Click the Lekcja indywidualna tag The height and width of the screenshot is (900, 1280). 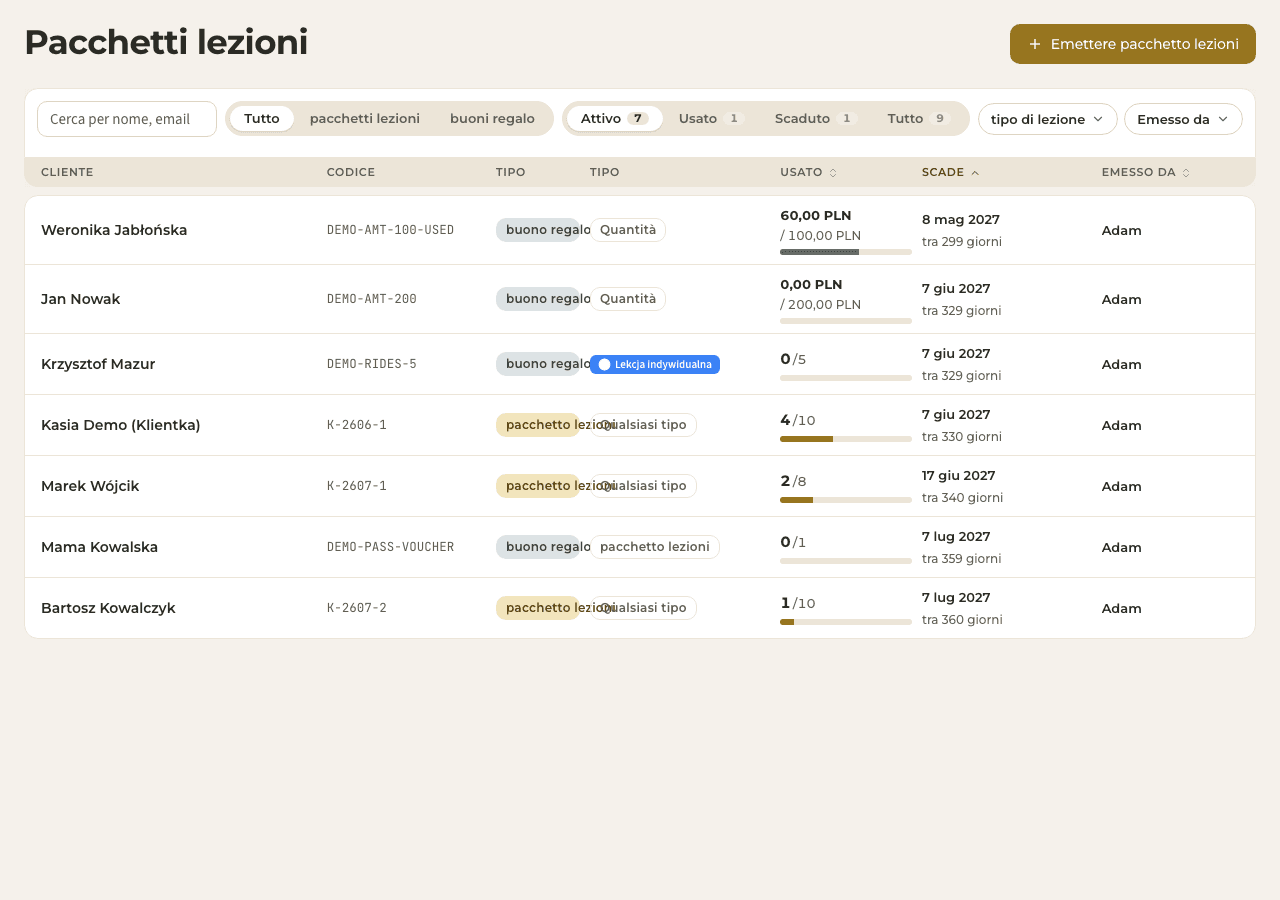click(655, 364)
